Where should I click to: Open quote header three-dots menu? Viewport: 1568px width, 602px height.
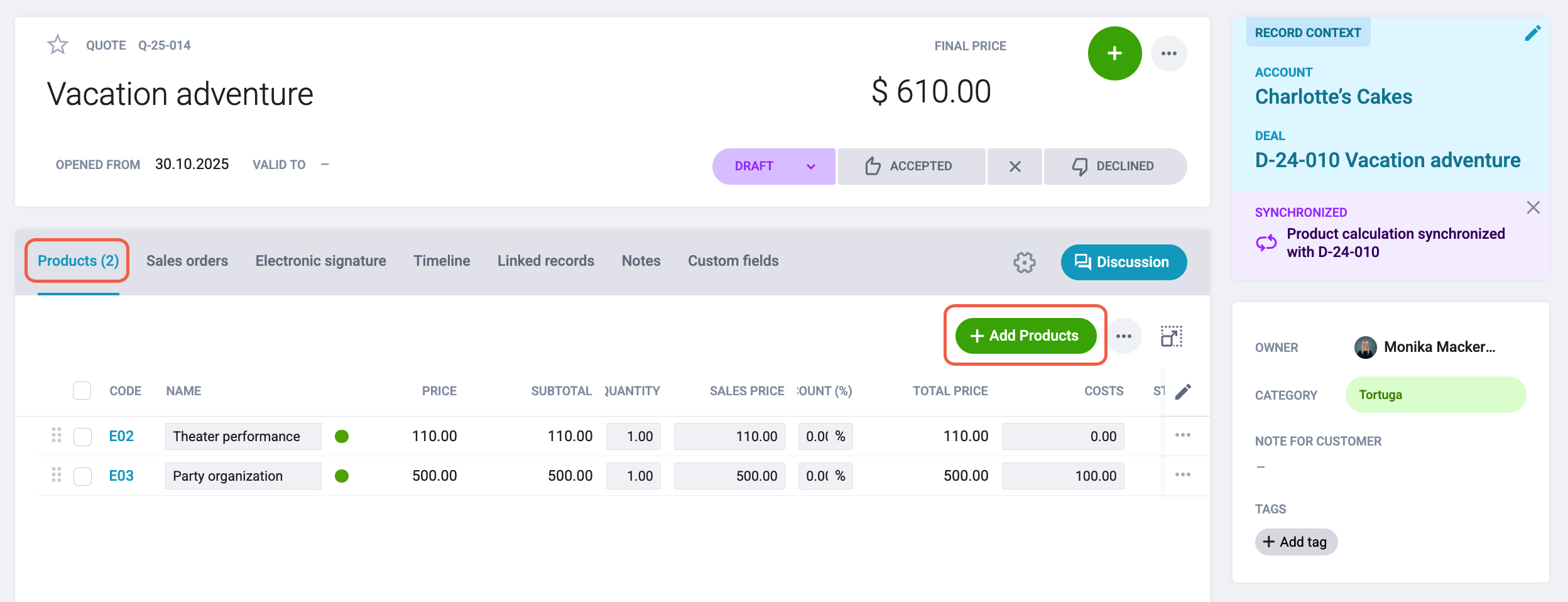coord(1168,53)
